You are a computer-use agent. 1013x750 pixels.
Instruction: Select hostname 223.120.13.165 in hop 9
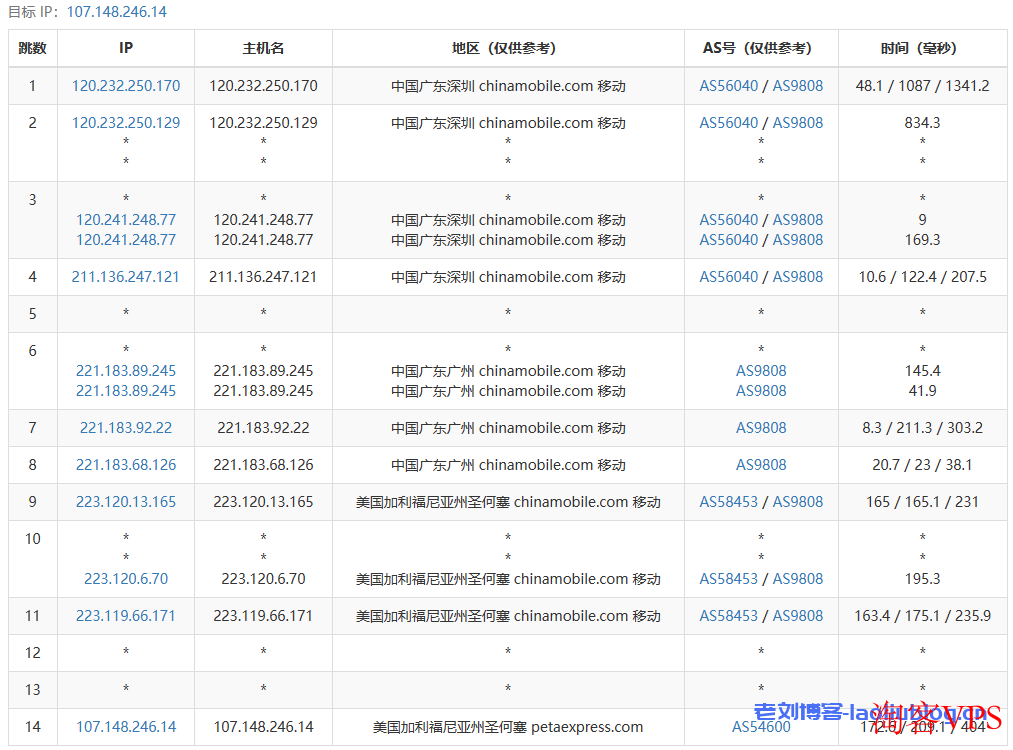pyautogui.click(x=263, y=502)
